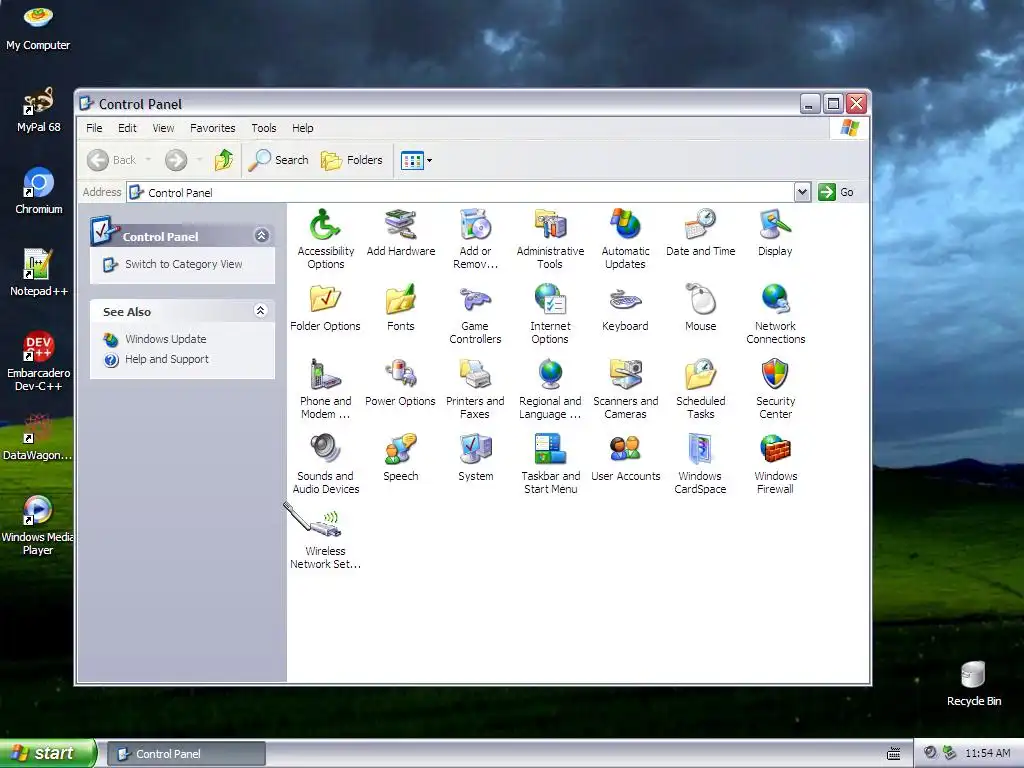Select the My Computer desktop icon

38,29
